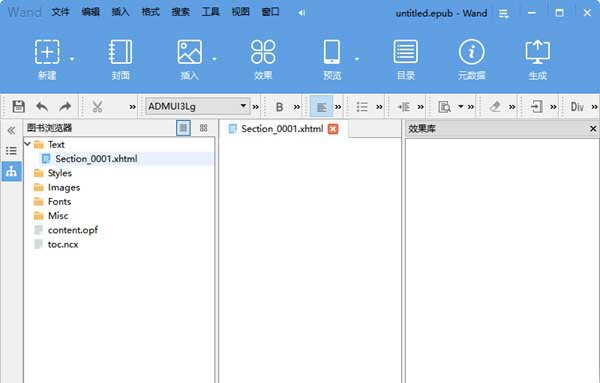The image size is (600, 383).
Task: Expand overflow chevron after Bold button
Action: (297, 107)
